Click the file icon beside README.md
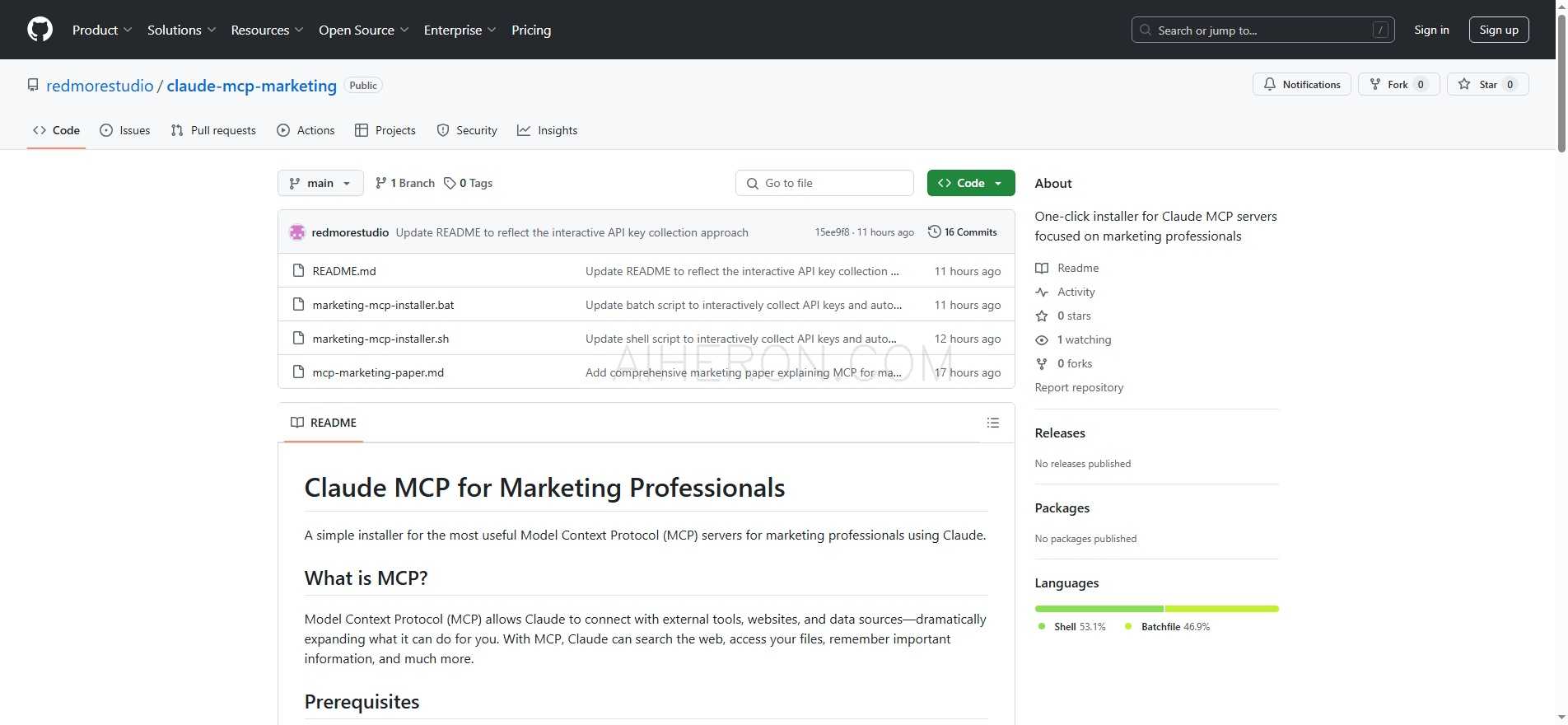This screenshot has height=725, width=1568. coord(298,270)
